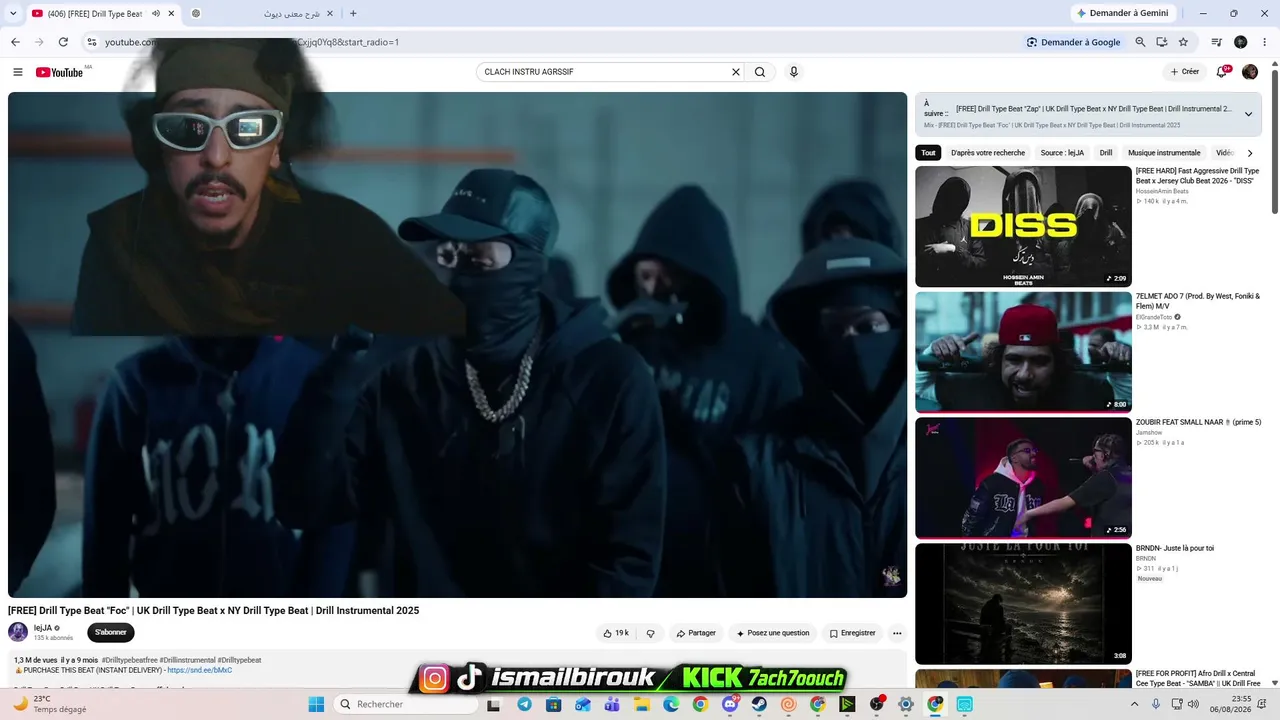Open the HosseinAmin Beats channel name

tap(1162, 191)
